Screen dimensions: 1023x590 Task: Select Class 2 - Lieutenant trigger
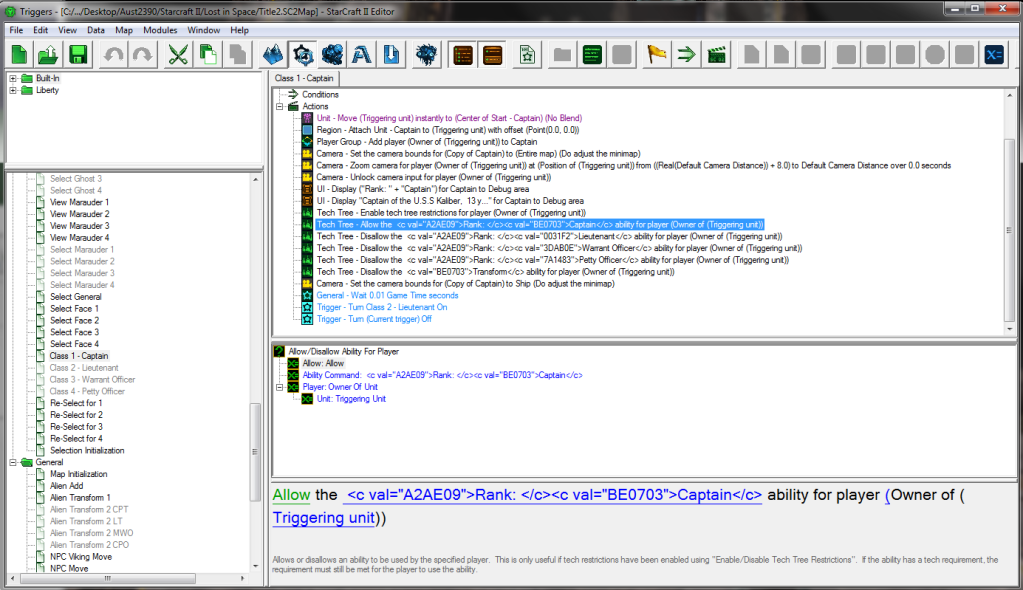click(x=82, y=368)
